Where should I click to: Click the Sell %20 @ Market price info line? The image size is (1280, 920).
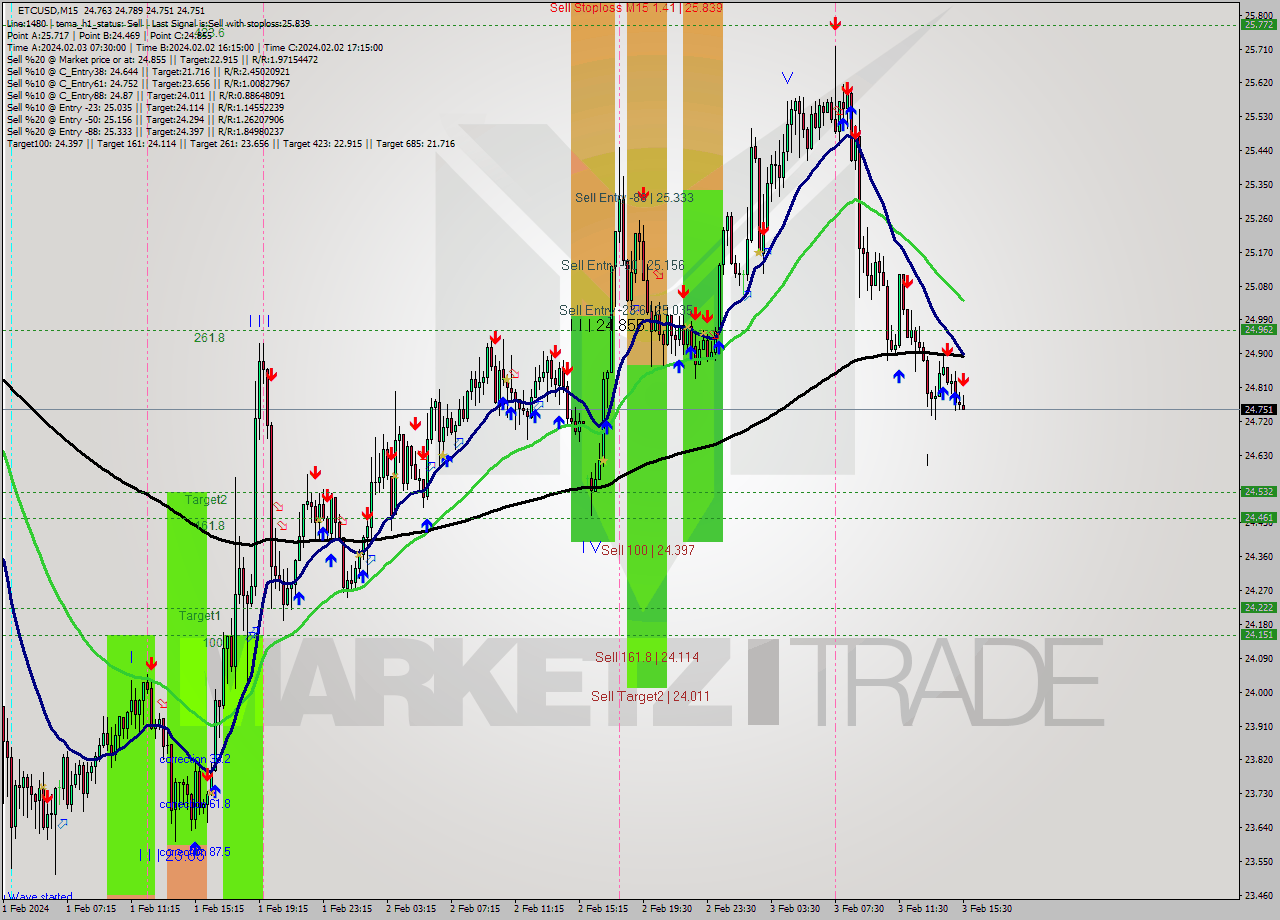click(x=162, y=59)
